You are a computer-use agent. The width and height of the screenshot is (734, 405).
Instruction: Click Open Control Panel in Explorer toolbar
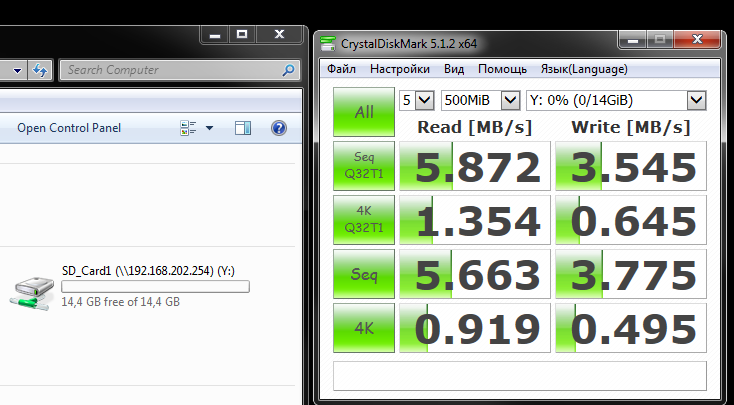coord(69,128)
